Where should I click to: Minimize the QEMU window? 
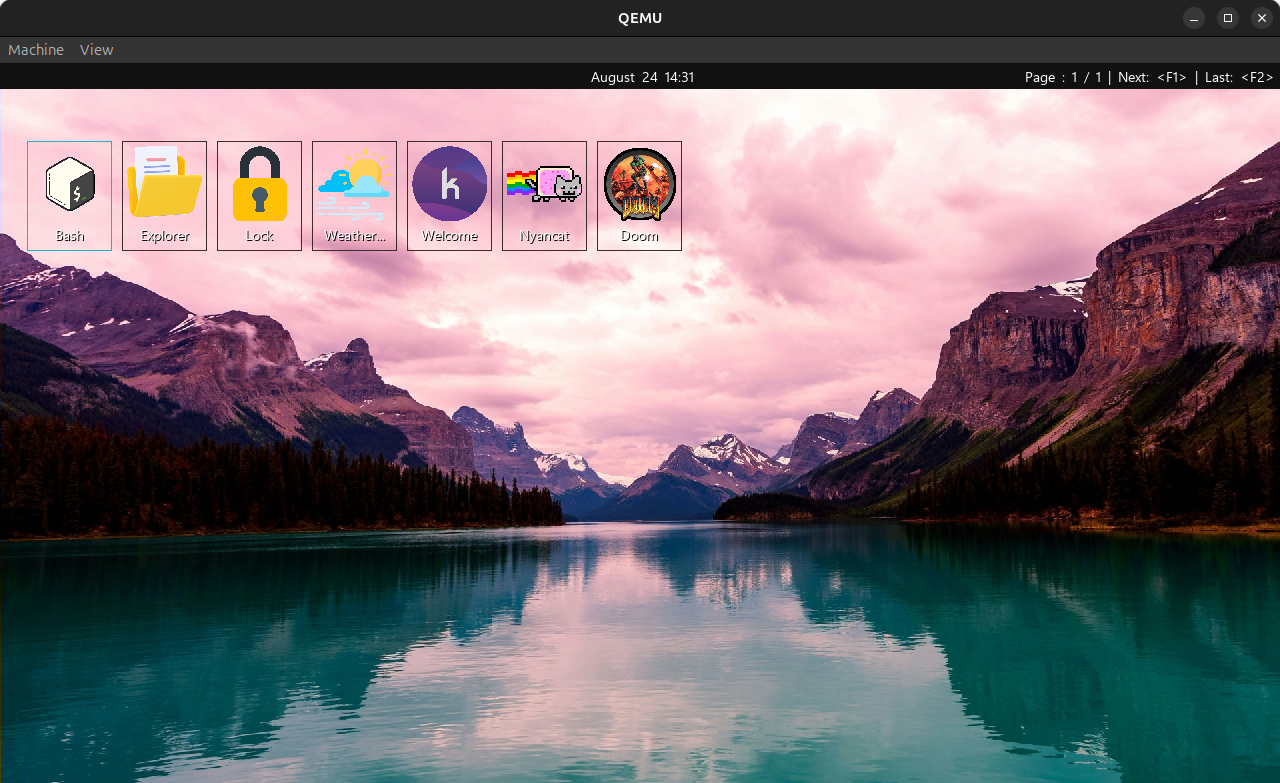point(1194,18)
